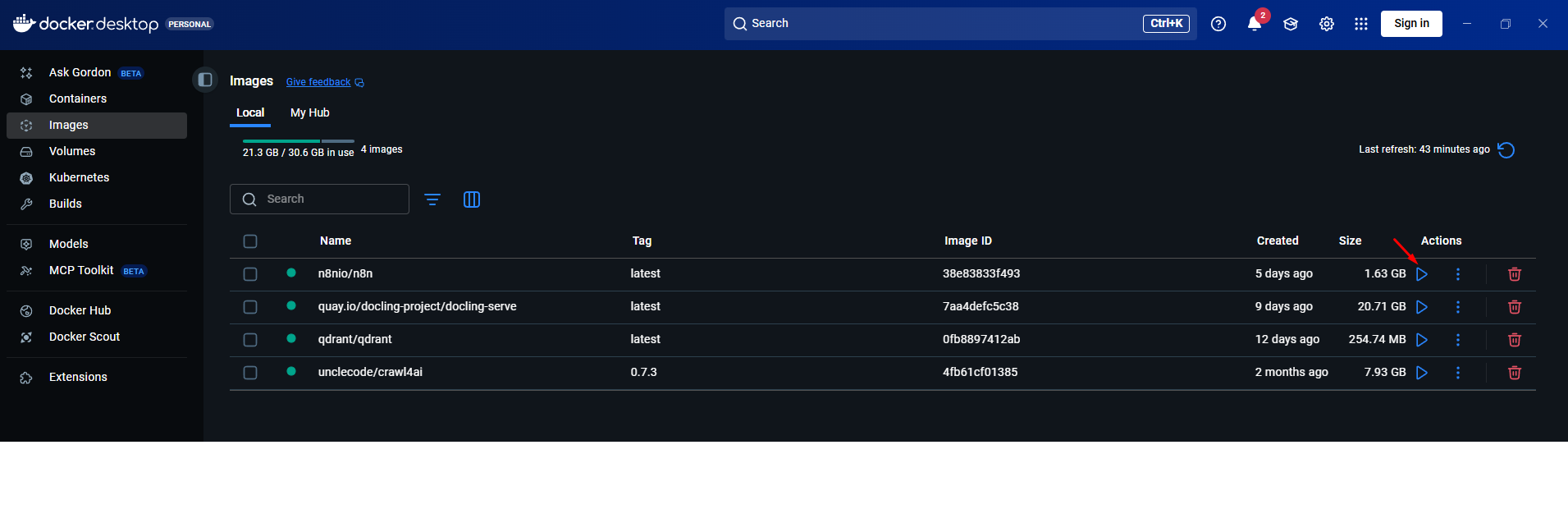The image size is (1568, 532).
Task: Refresh the images list
Action: (1506, 150)
